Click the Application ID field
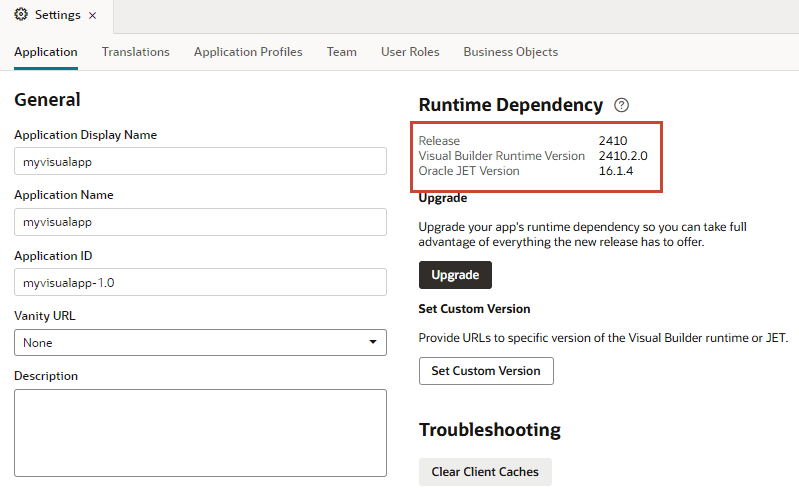The image size is (799, 490). pyautogui.click(x=200, y=282)
